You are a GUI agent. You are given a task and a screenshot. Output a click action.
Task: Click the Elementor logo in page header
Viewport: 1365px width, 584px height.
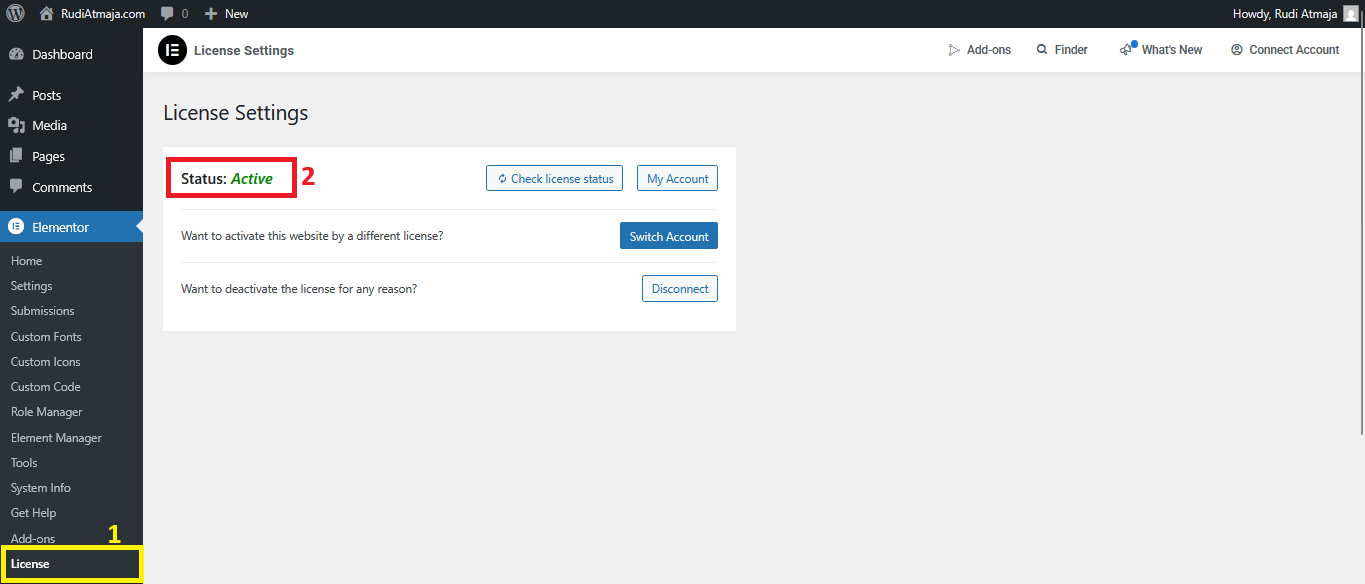coord(172,50)
